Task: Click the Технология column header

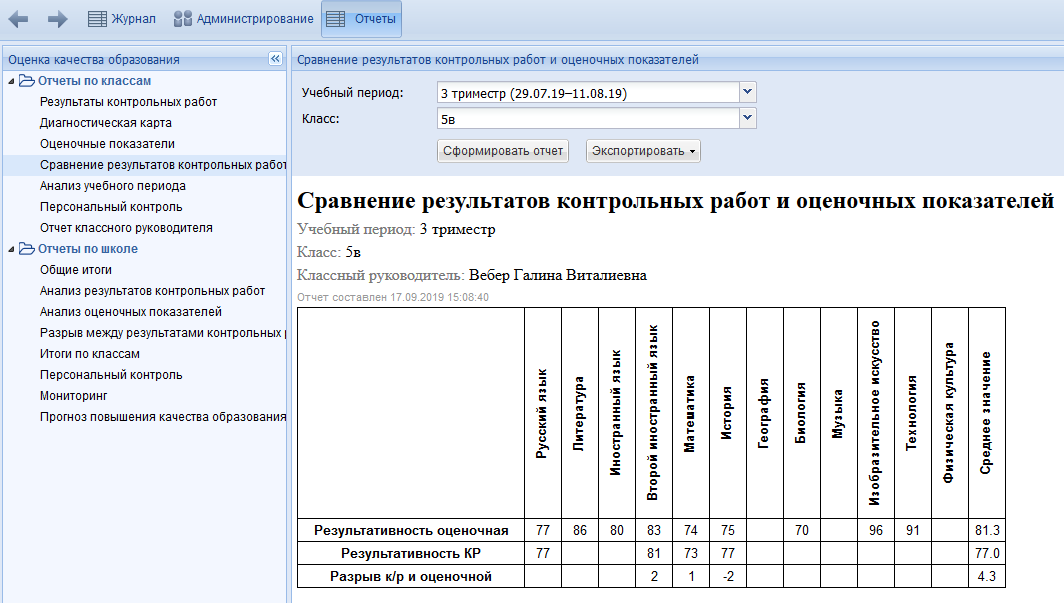Action: pos(912,413)
